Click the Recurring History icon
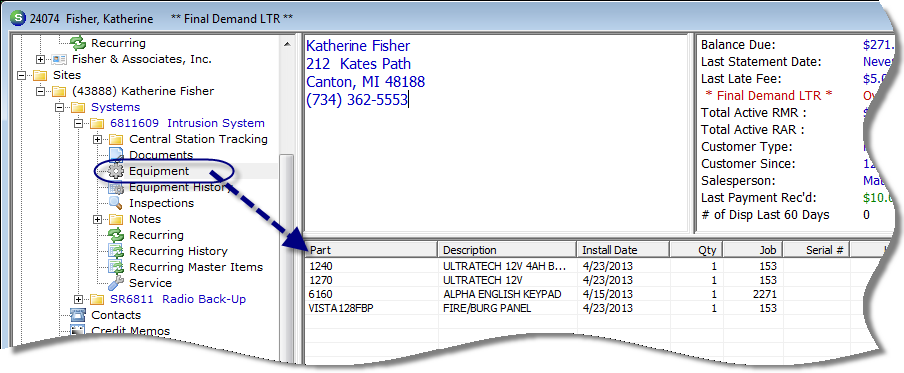The height and width of the screenshot is (373, 904). [x=116, y=251]
